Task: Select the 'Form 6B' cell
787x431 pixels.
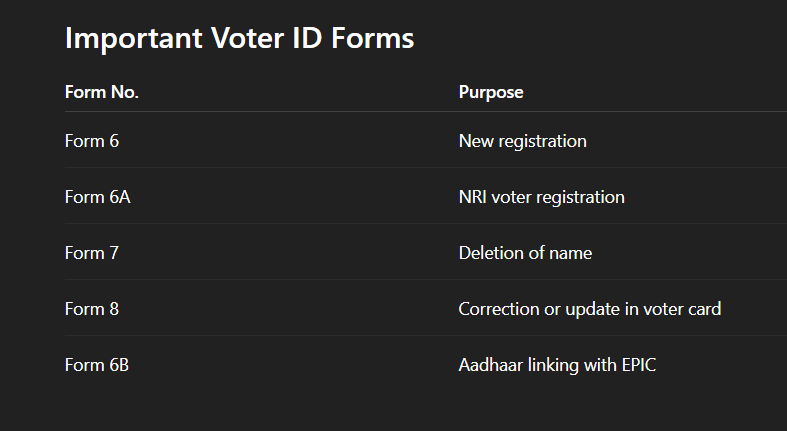Action: pyautogui.click(x=97, y=365)
